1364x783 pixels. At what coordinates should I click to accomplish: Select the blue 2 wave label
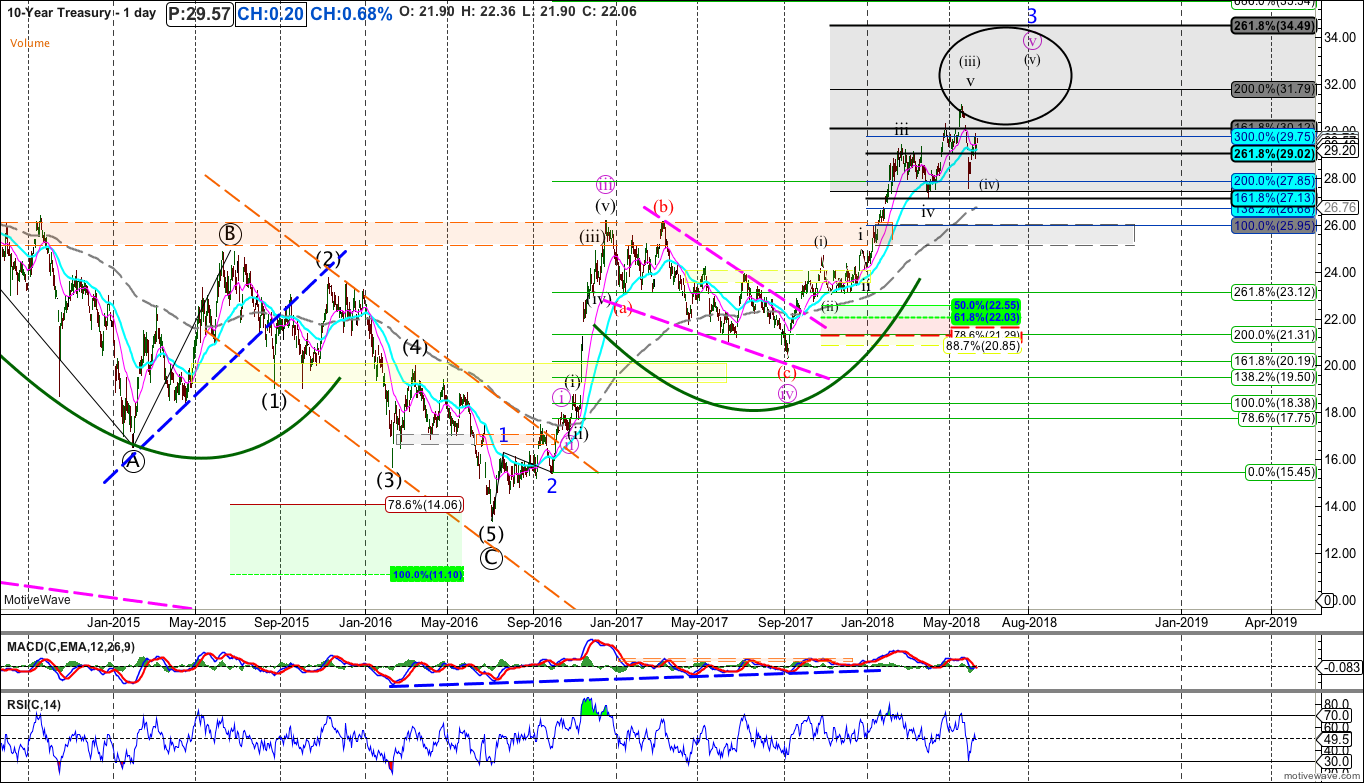(x=552, y=485)
